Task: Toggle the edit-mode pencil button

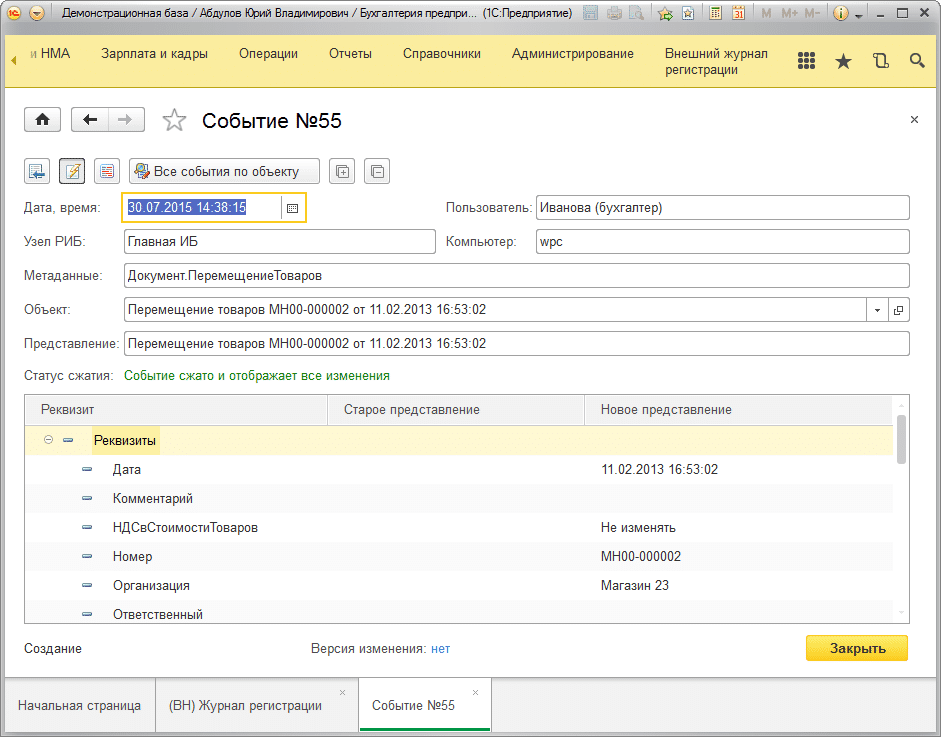Action: (x=72, y=171)
